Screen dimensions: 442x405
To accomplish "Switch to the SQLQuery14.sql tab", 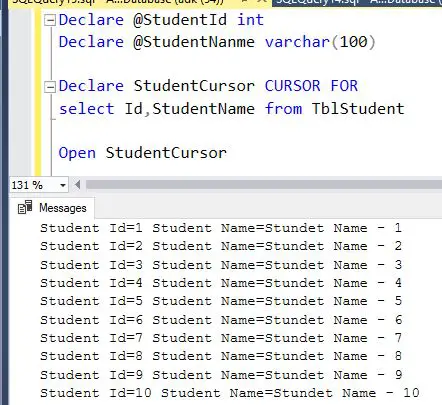I will [x=358, y=2].
